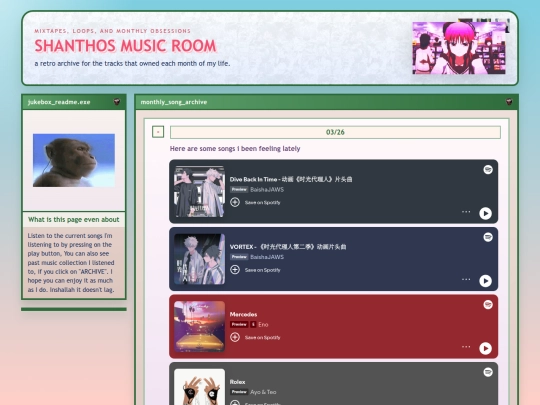Click Preview badge on VORTEX card

239,257
